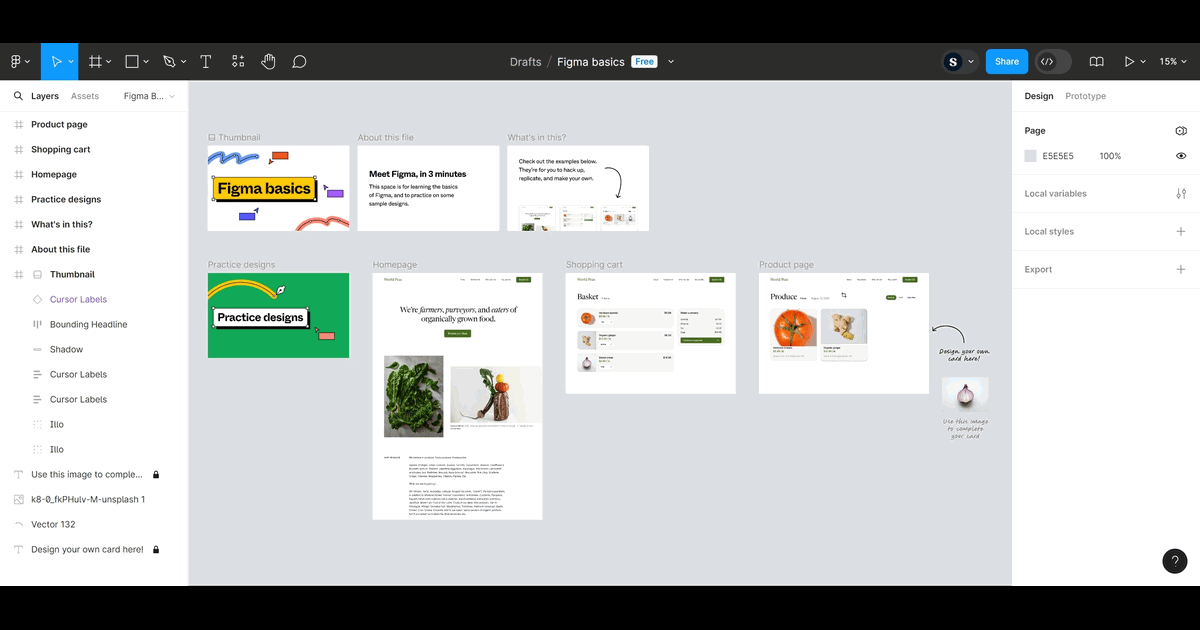Open Pen tool options dropdown arrow

pos(183,61)
